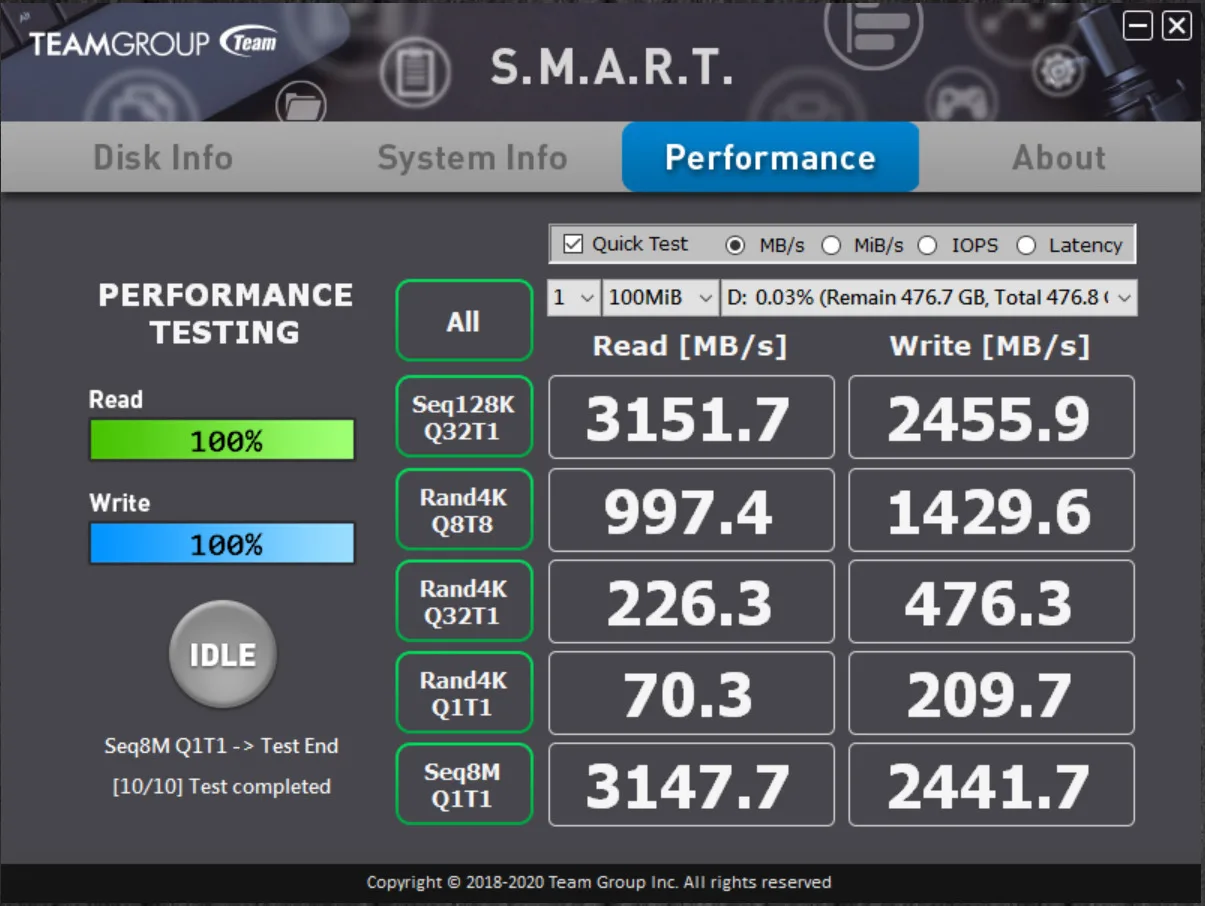This screenshot has height=906, width=1205.
Task: Click the TEAMGROUP logo in header
Action: (x=153, y=43)
